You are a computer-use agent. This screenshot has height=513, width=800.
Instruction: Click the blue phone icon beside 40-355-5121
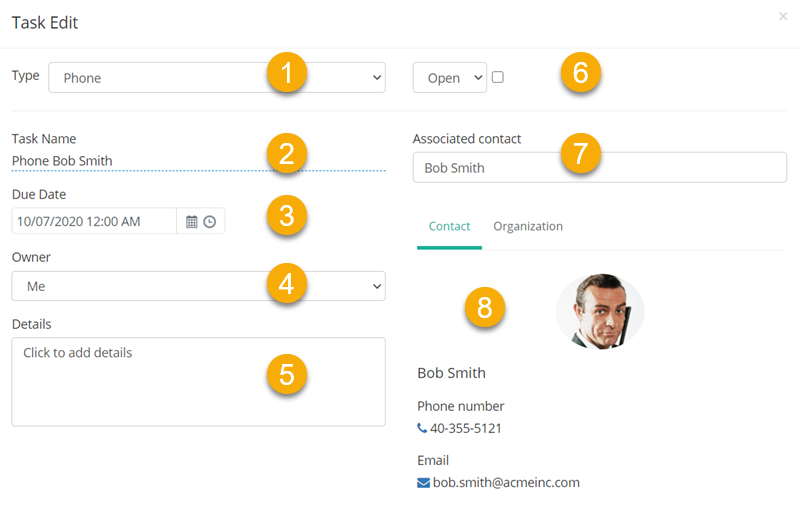tap(422, 428)
